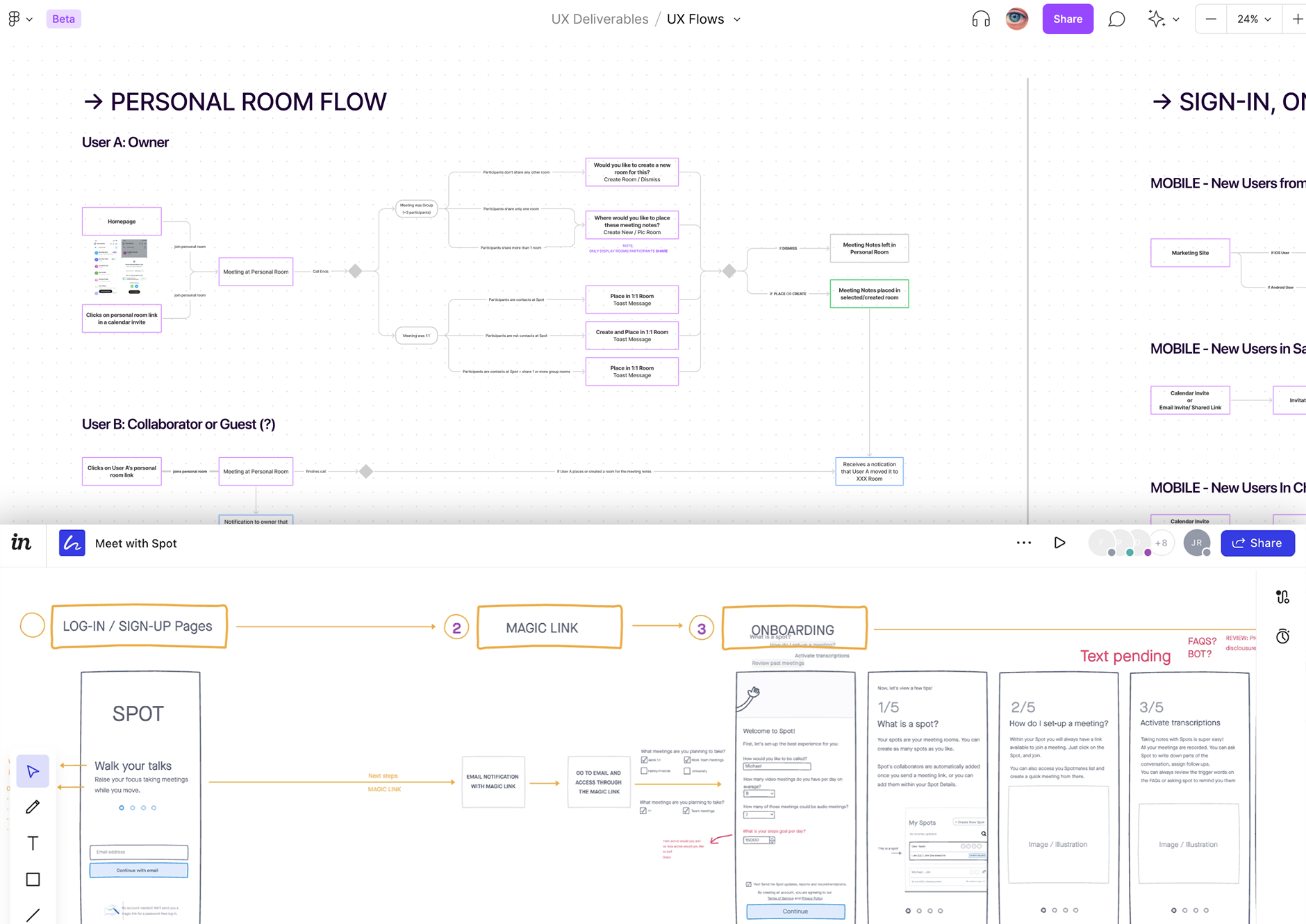The image size is (1306, 924).
Task: Click the Freehand document icon beside Meet with Spot
Action: point(72,543)
